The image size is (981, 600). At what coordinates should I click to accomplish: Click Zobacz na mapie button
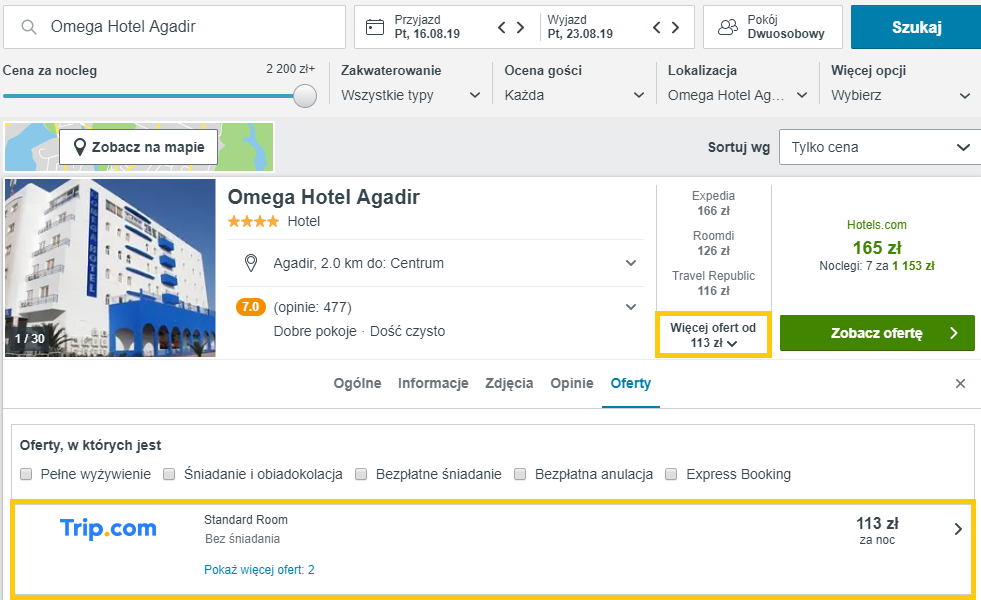coord(138,147)
